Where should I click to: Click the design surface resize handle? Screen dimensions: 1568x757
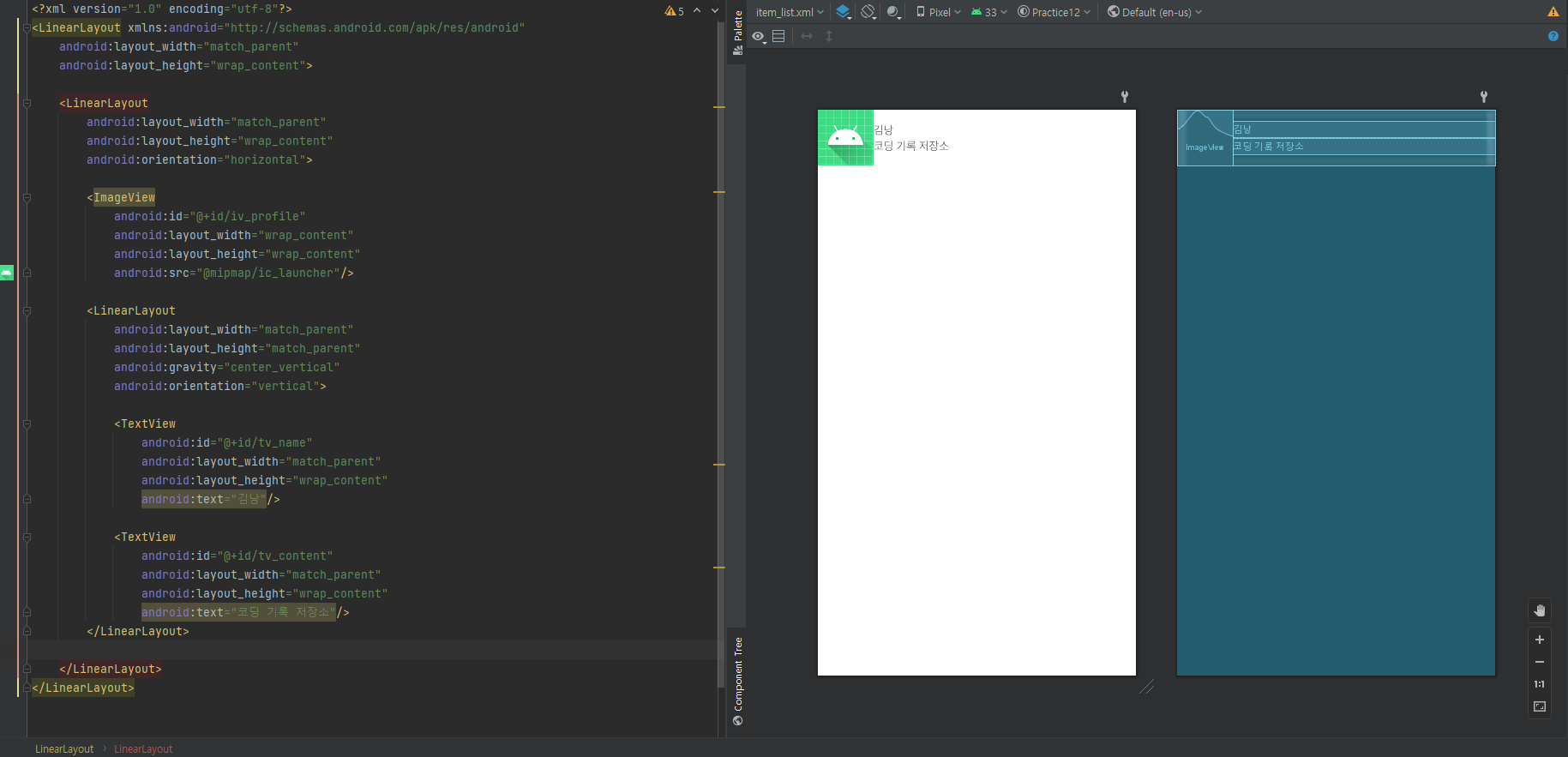pyautogui.click(x=1147, y=687)
